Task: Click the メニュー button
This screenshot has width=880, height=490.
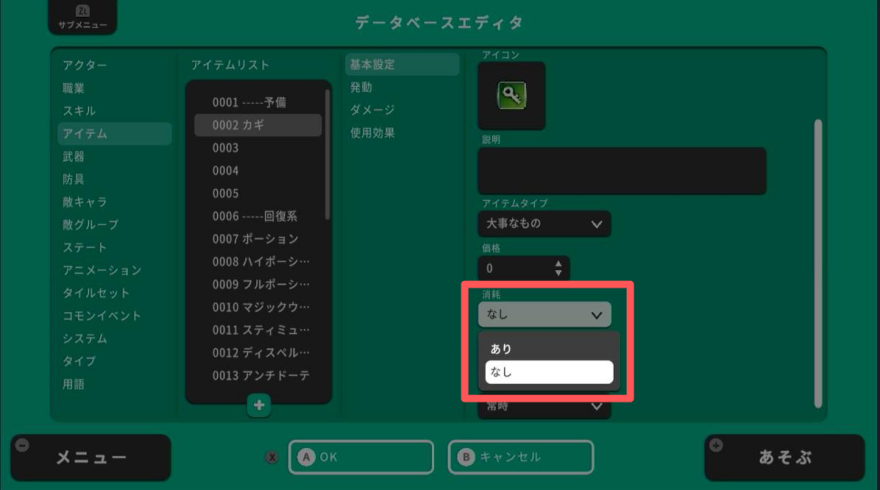Action: (91, 457)
